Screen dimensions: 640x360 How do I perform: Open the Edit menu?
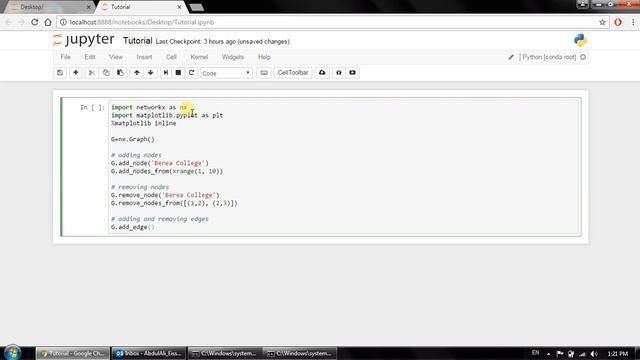[90, 57]
